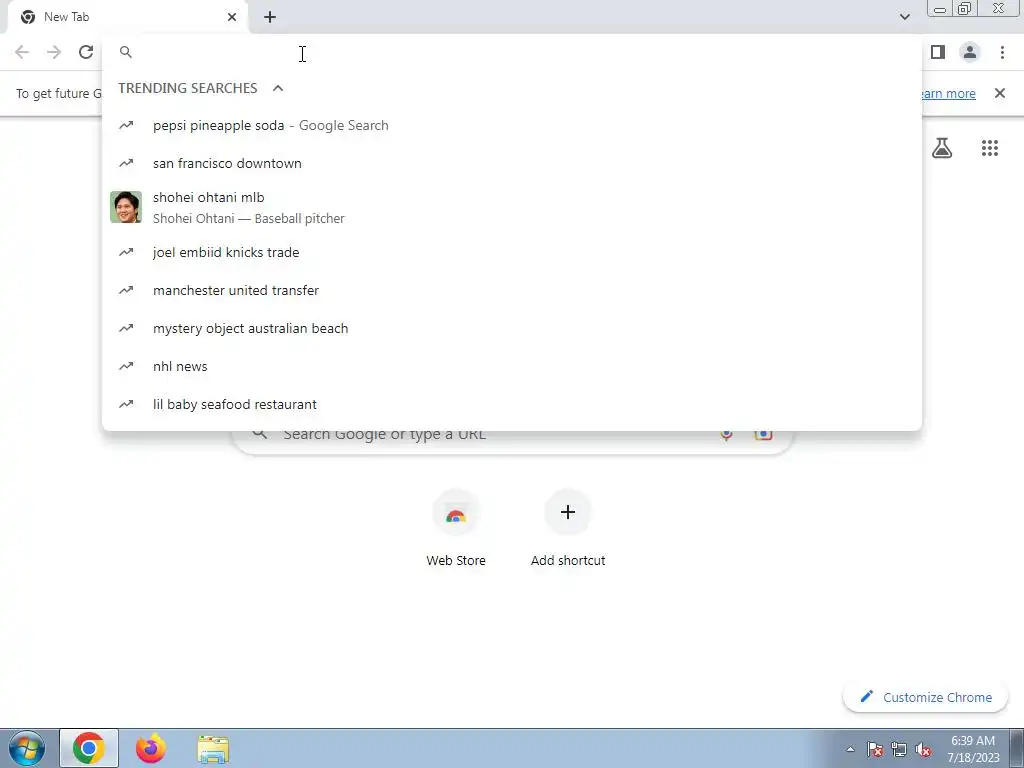Open new tab with the plus button
The width and height of the screenshot is (1024, 768).
click(270, 17)
